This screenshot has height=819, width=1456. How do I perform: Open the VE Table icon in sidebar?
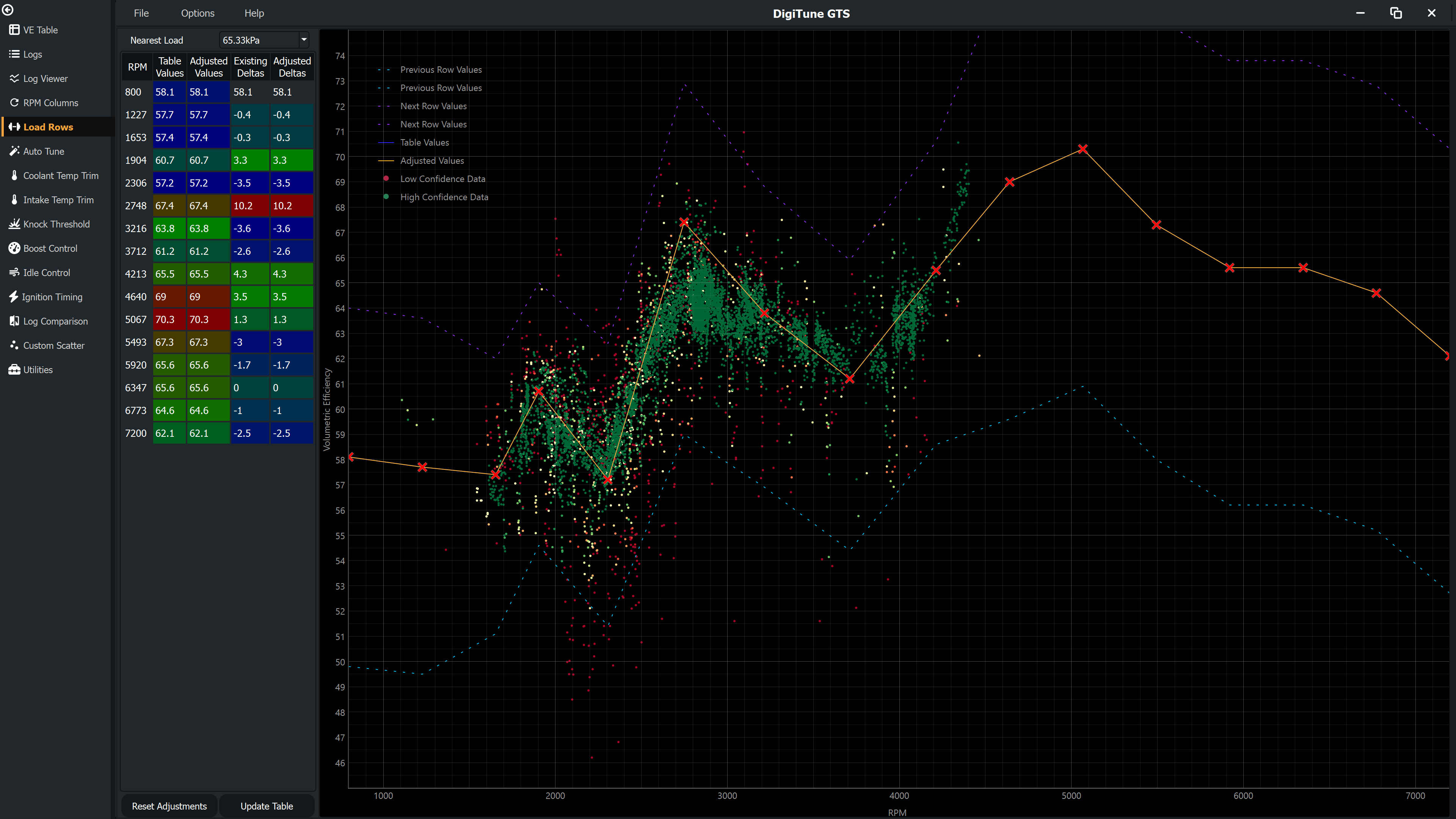14,30
